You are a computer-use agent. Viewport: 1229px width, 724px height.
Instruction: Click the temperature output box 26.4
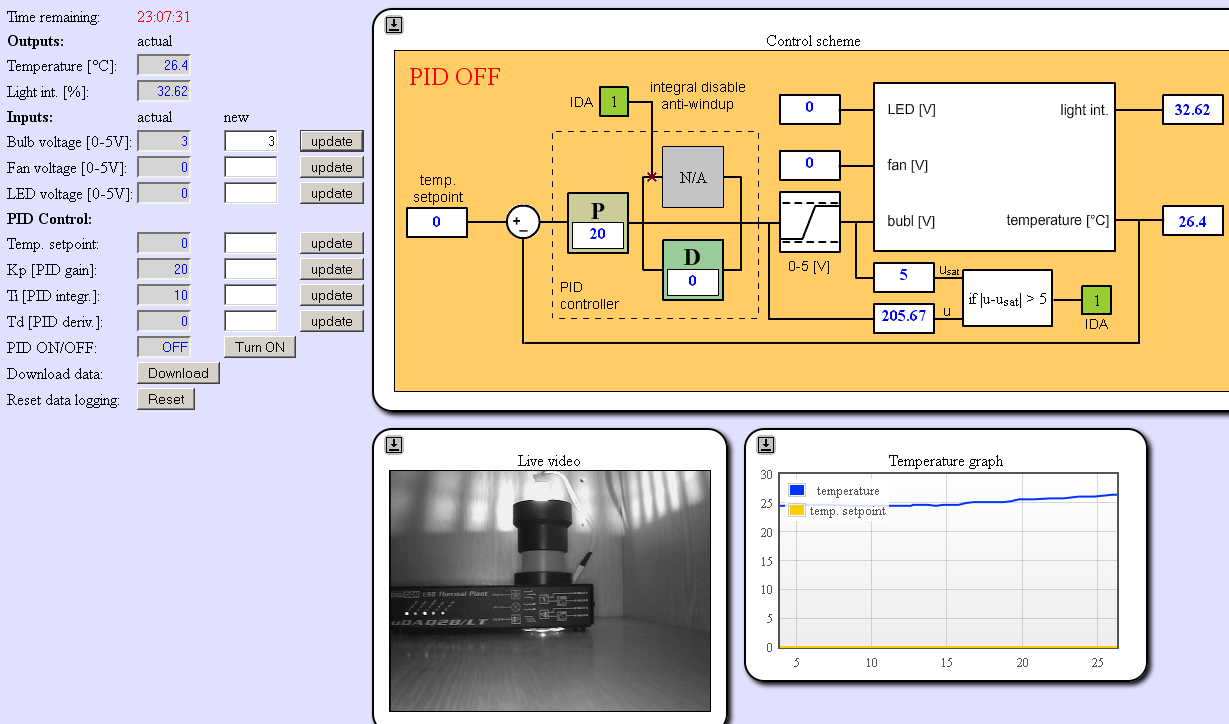pos(1193,221)
